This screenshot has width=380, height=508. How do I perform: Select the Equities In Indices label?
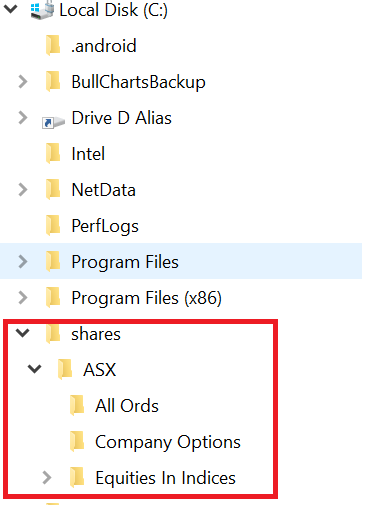pyautogui.click(x=165, y=478)
